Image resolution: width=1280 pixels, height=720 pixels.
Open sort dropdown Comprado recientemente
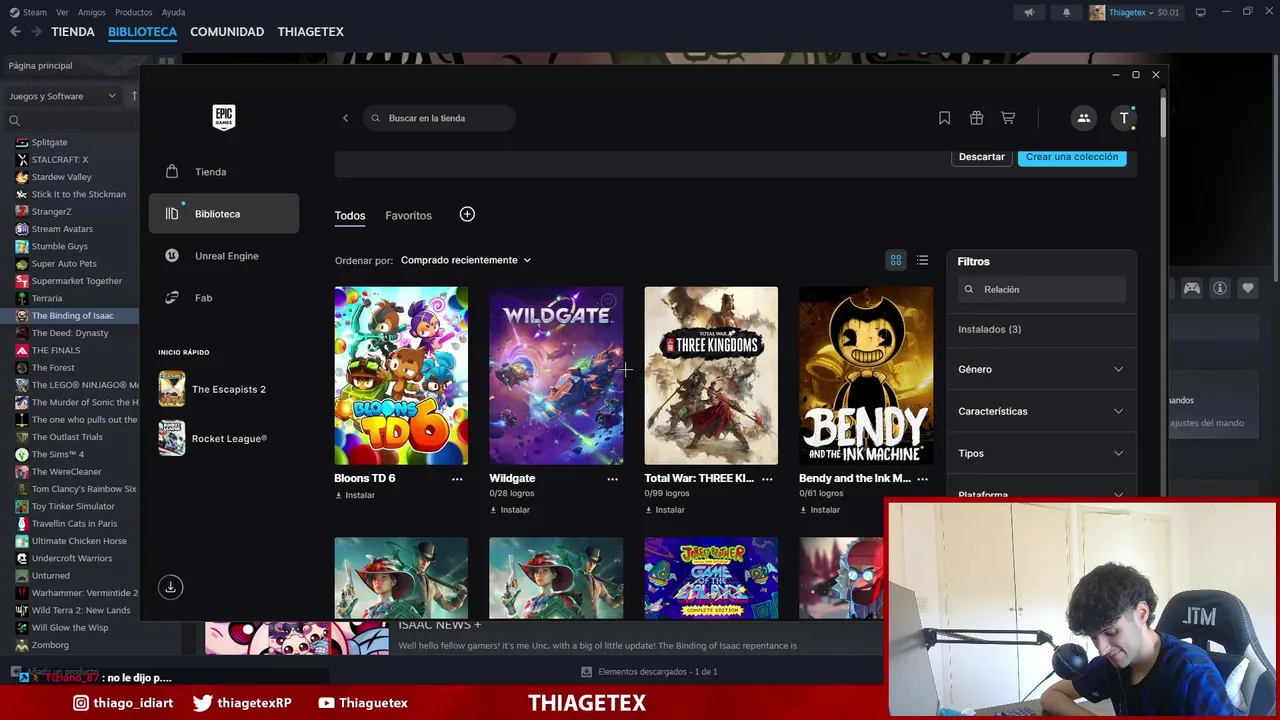click(466, 260)
